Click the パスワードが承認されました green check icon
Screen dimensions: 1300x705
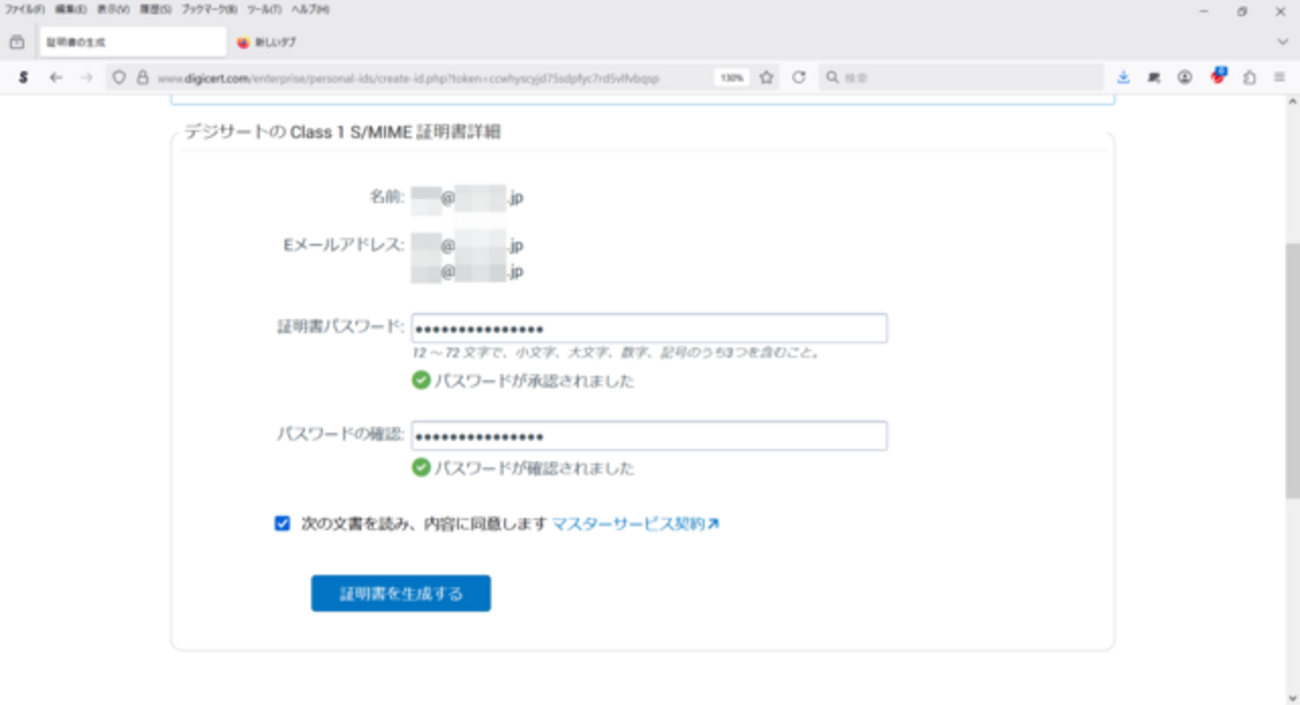click(421, 380)
